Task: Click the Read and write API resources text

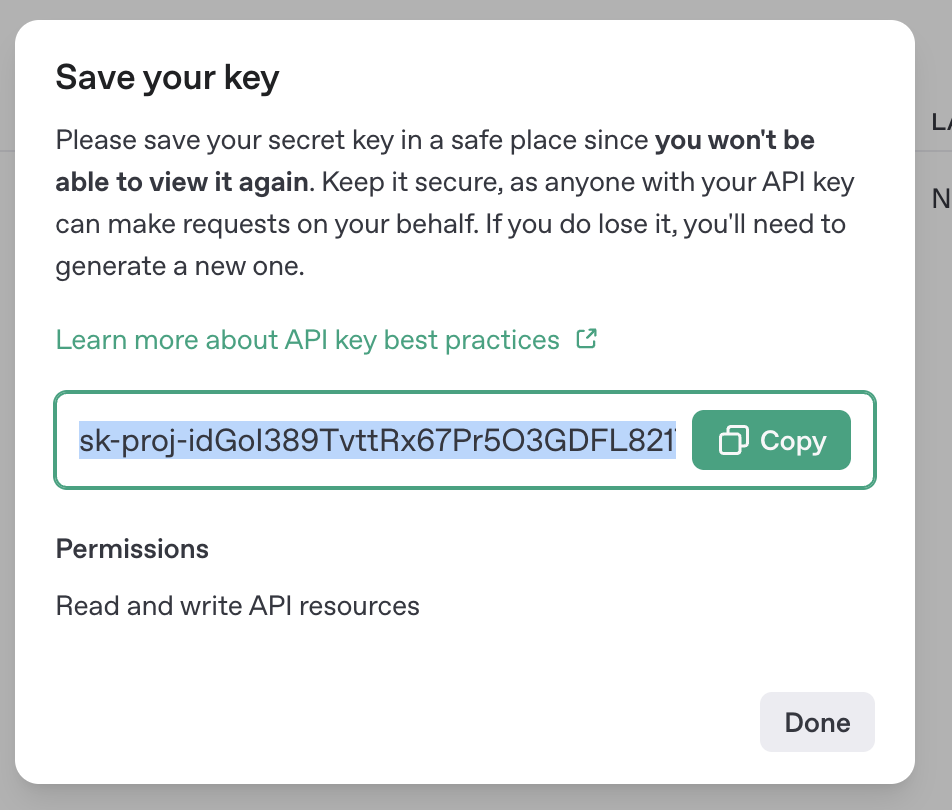Action: [x=237, y=606]
